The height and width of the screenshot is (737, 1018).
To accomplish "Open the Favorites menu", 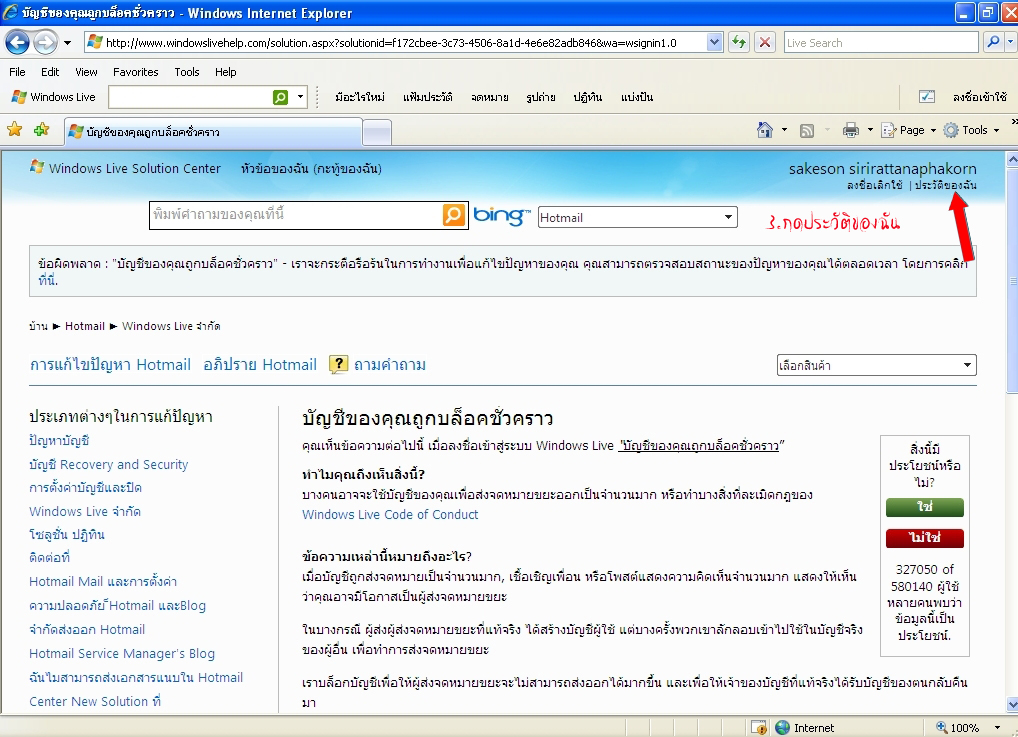I will pyautogui.click(x=136, y=72).
